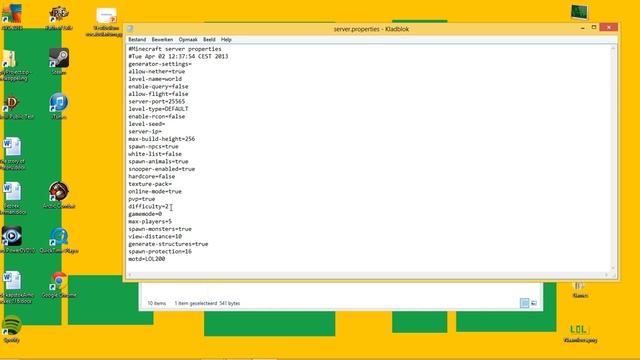
Task: Select the Word document above Spotify
Action: click(x=12, y=287)
